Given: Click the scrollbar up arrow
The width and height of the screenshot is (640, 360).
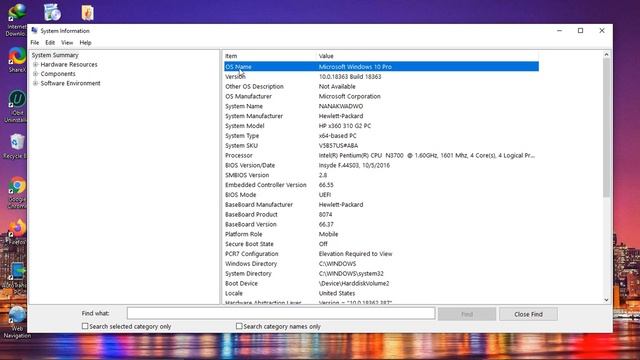Looking at the screenshot, I should [607, 54].
